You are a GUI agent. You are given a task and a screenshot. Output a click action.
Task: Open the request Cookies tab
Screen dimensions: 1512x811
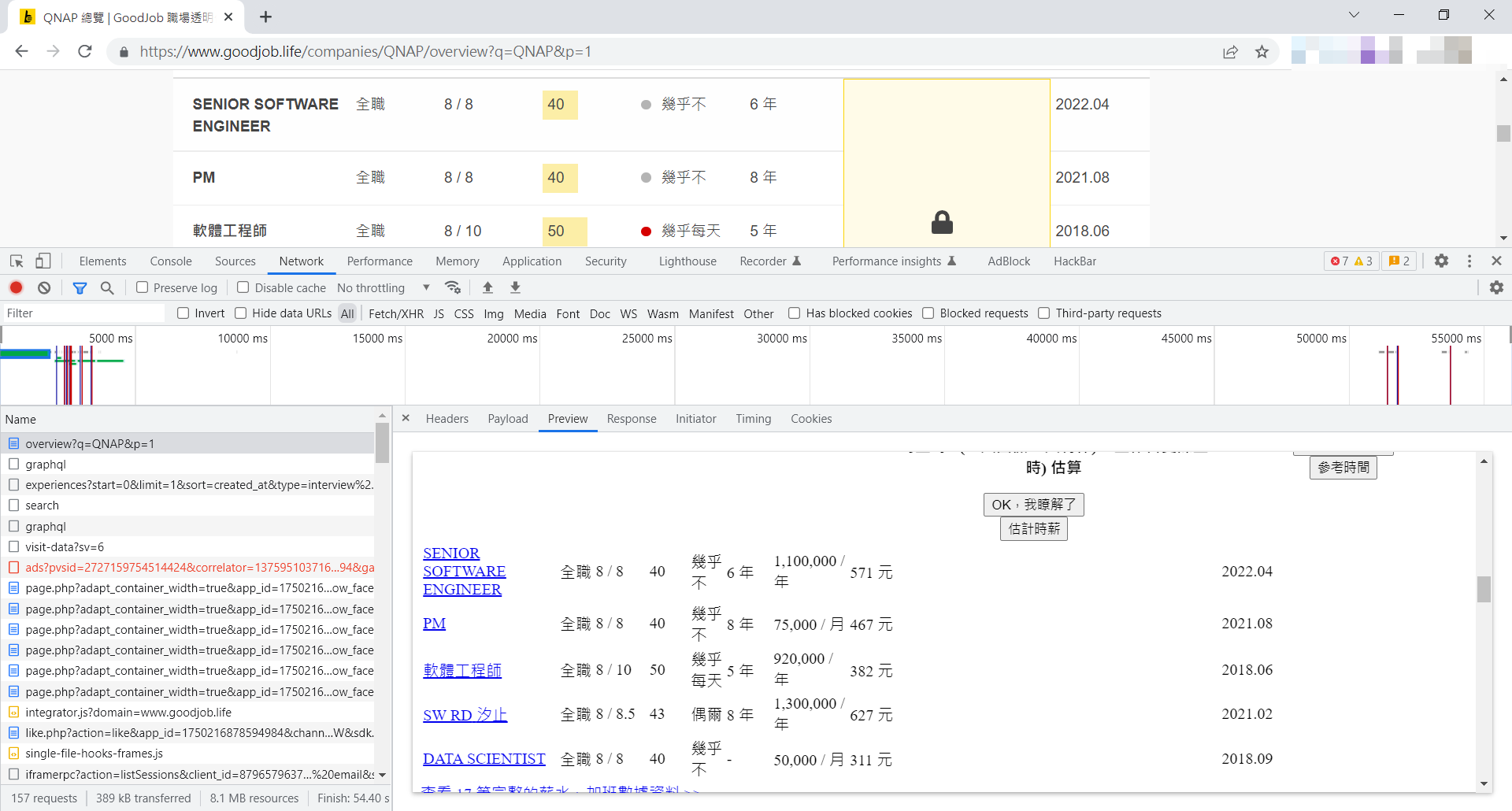pos(811,419)
